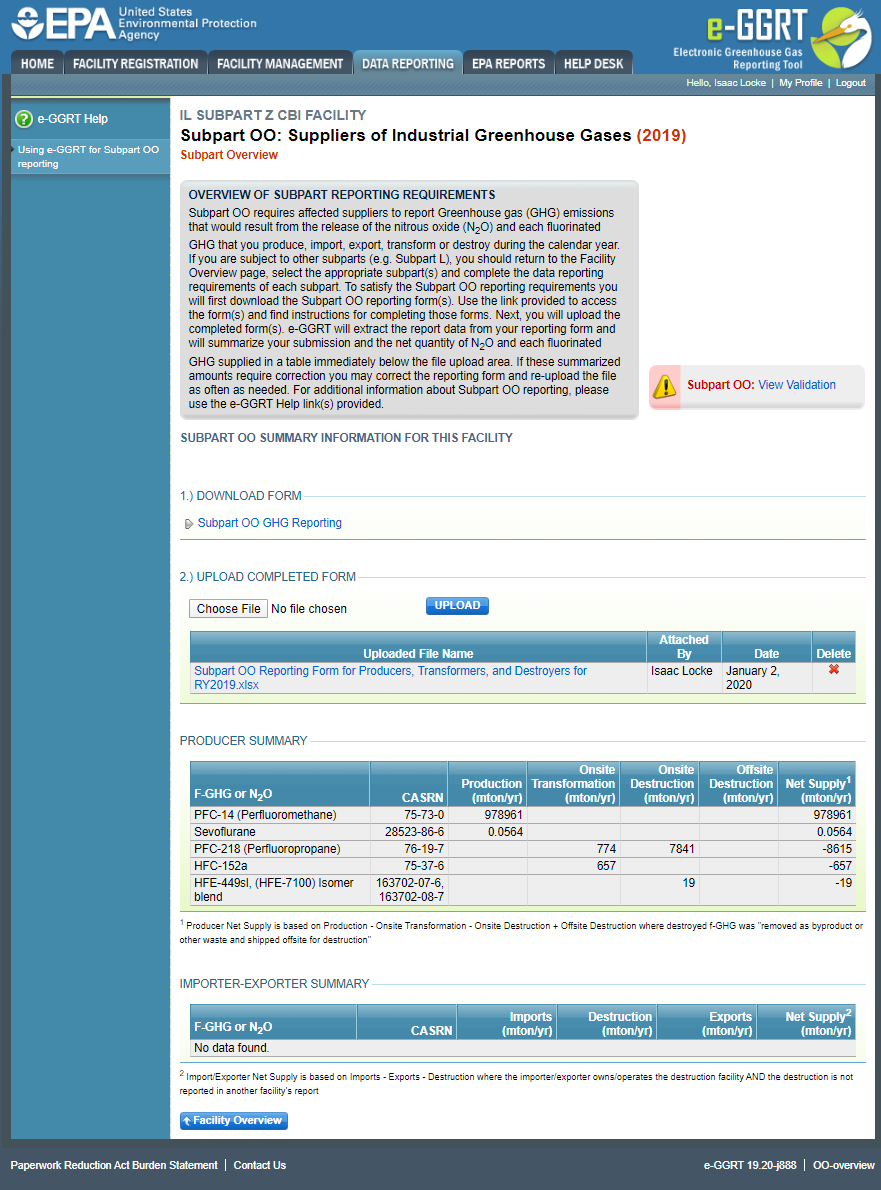Click the PFC-218 (Perfluoropropane) row name
Viewport: 881px width, 1190px height.
click(267, 848)
